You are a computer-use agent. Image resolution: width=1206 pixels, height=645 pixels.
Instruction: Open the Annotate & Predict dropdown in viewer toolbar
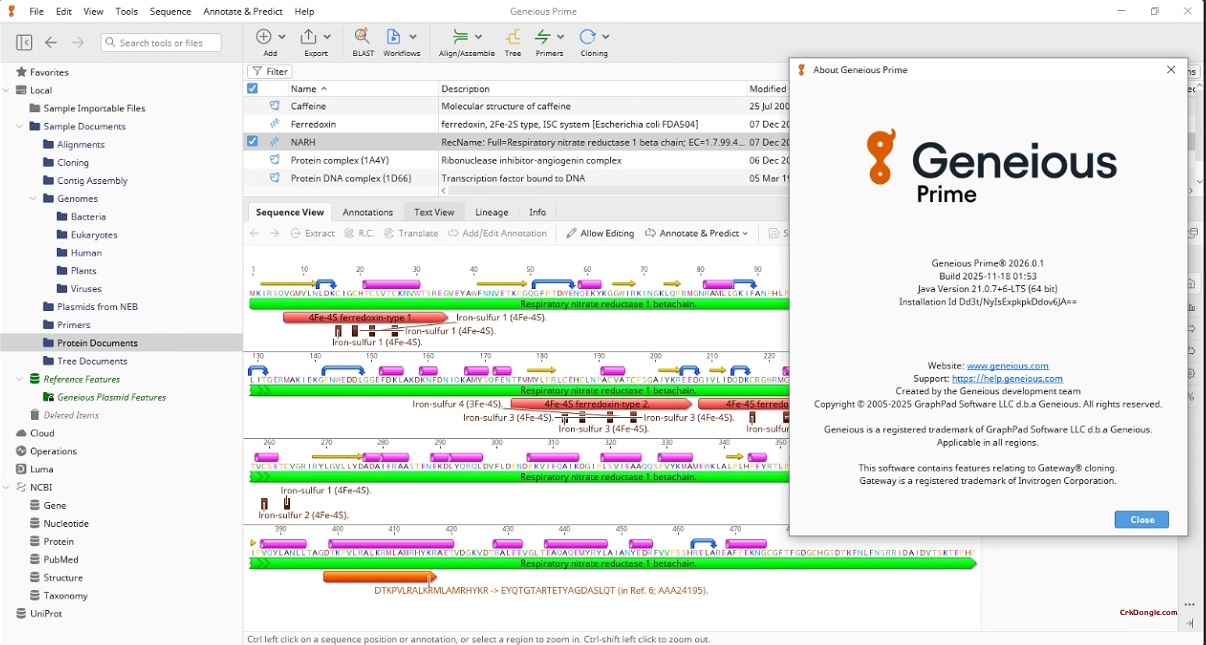tap(697, 233)
